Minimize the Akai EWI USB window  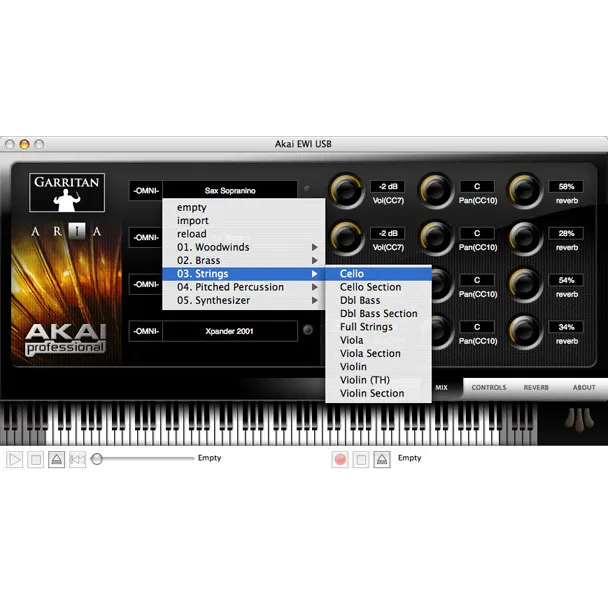tap(24, 144)
